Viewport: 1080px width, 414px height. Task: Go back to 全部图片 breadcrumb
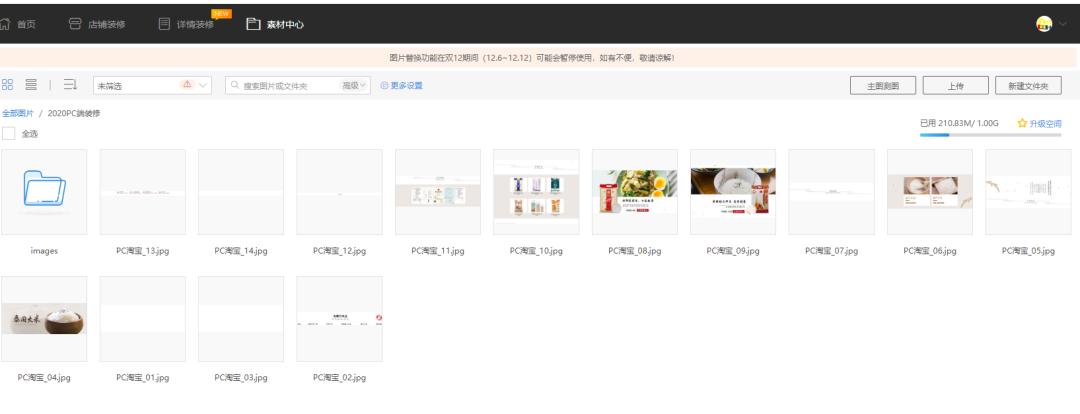(x=18, y=113)
